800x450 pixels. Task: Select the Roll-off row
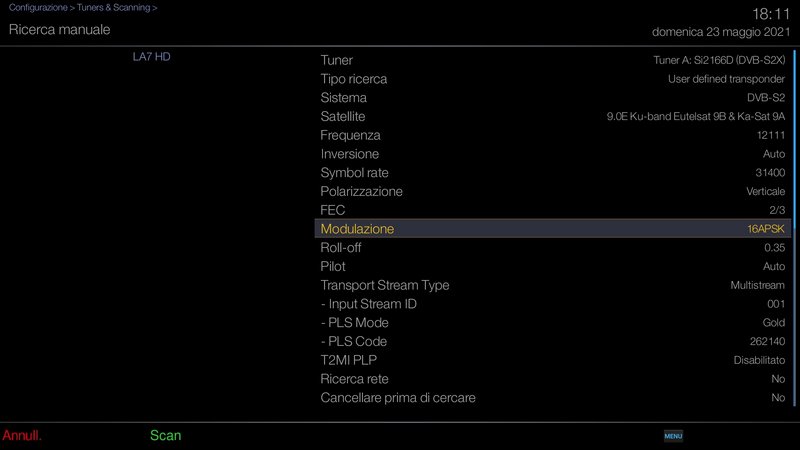click(553, 247)
